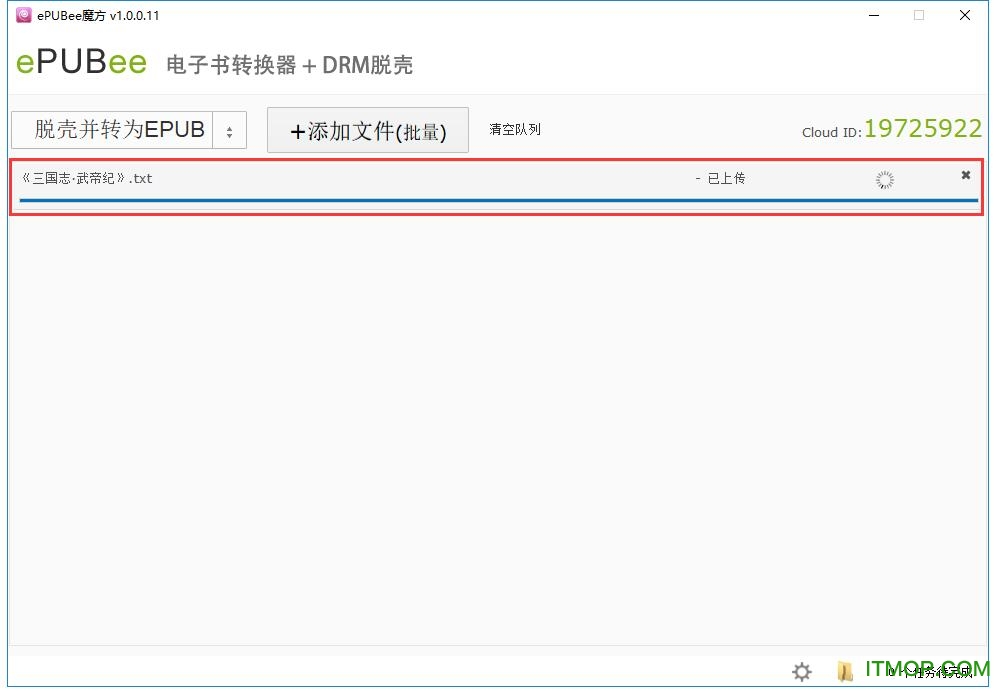This screenshot has width=996, height=694.
Task: Minimize the ePUBee魔方 window
Action: tap(872, 15)
